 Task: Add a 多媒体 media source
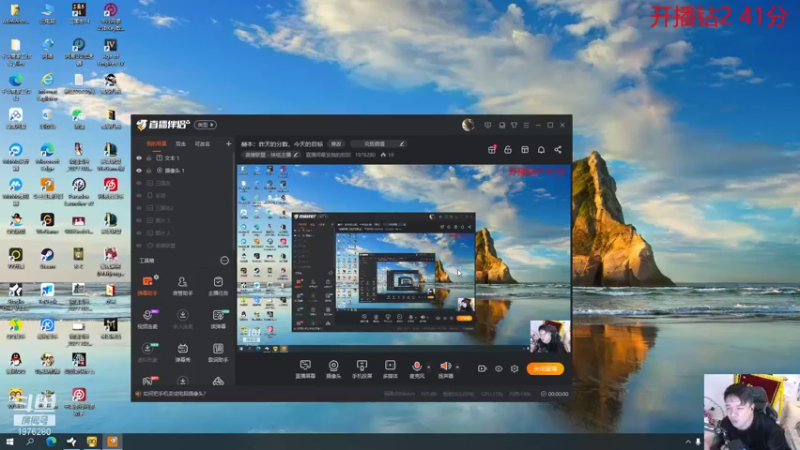[x=390, y=368]
